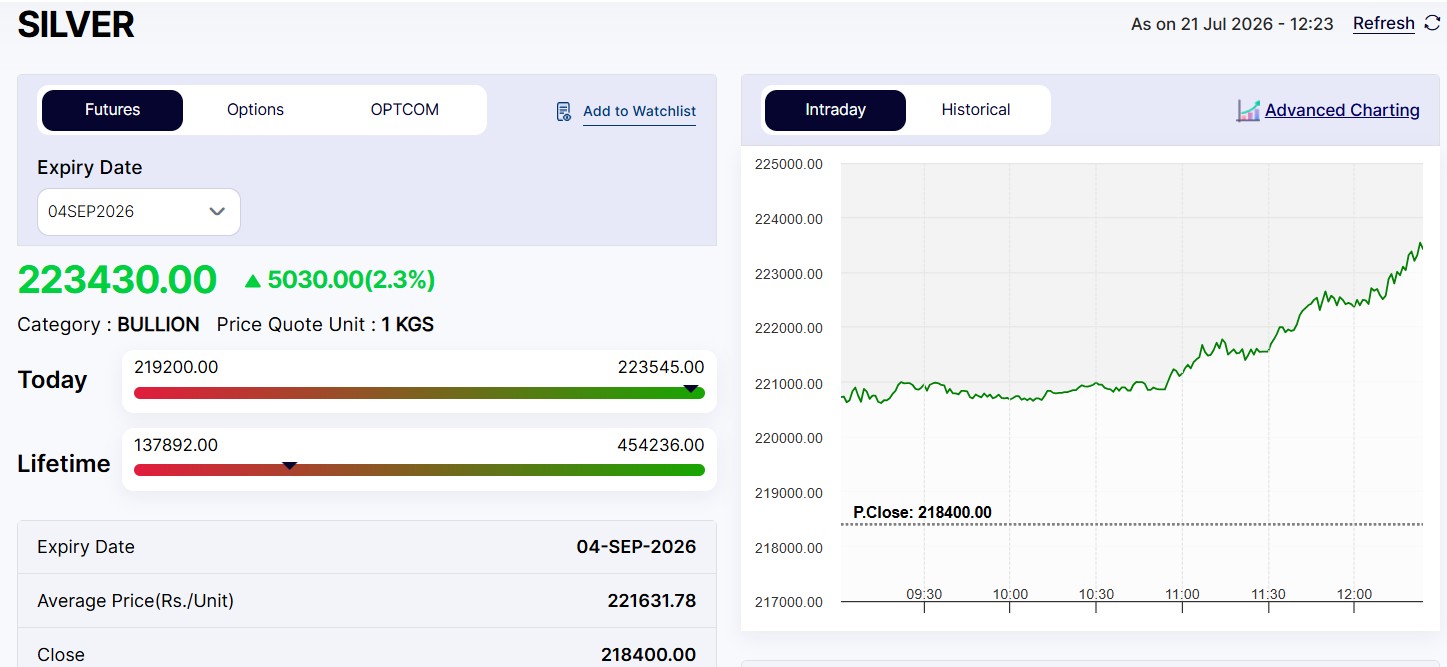The height and width of the screenshot is (667, 1447).
Task: Switch to the Options tab
Action: pos(255,110)
